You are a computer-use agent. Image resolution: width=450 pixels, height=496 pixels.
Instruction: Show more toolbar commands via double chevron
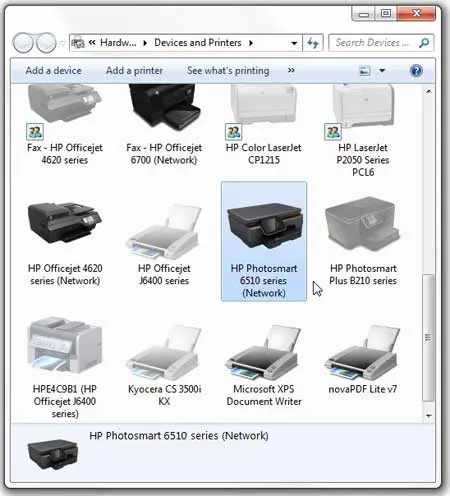coord(291,70)
